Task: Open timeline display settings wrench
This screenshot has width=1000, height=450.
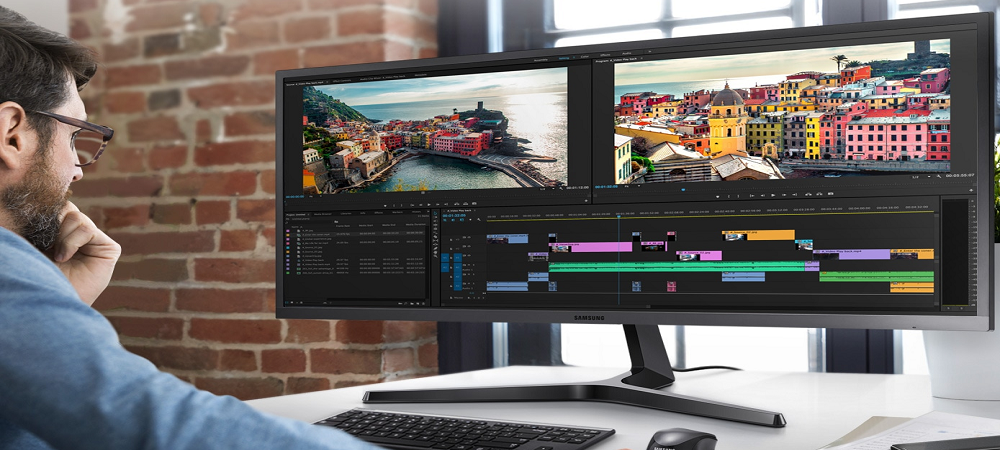Action: 479,219
